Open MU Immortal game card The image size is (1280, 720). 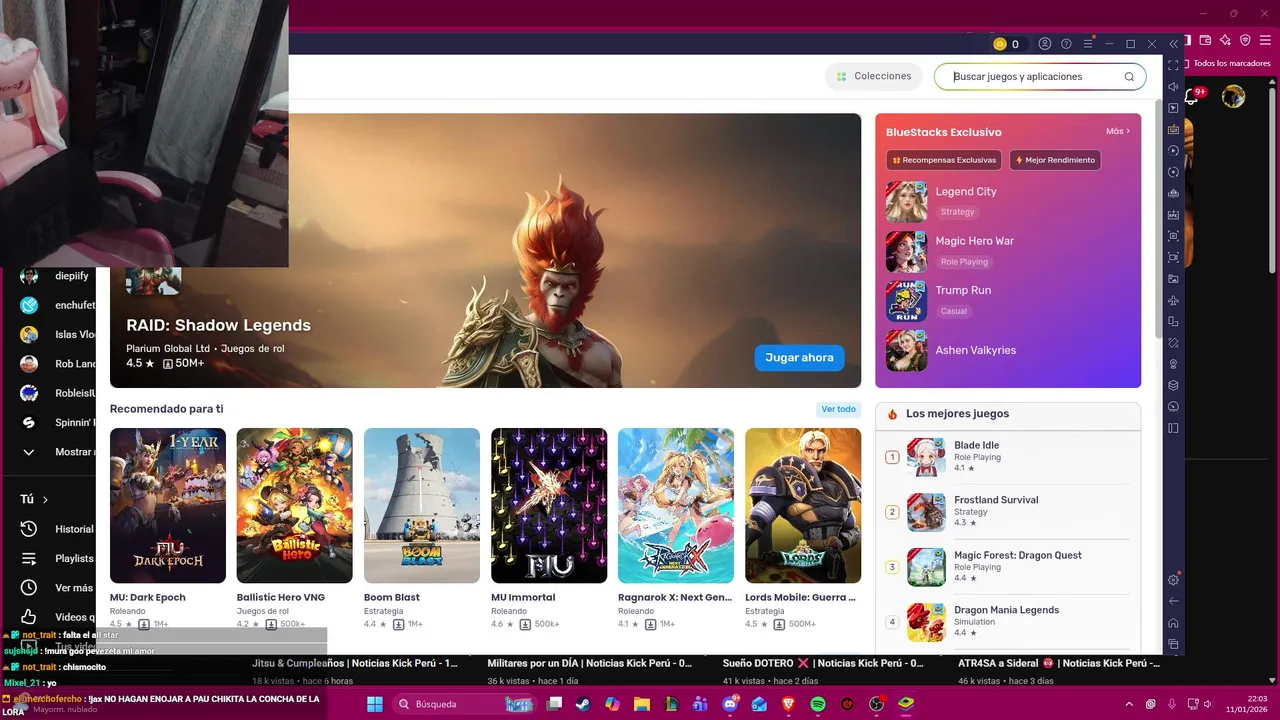coord(549,529)
